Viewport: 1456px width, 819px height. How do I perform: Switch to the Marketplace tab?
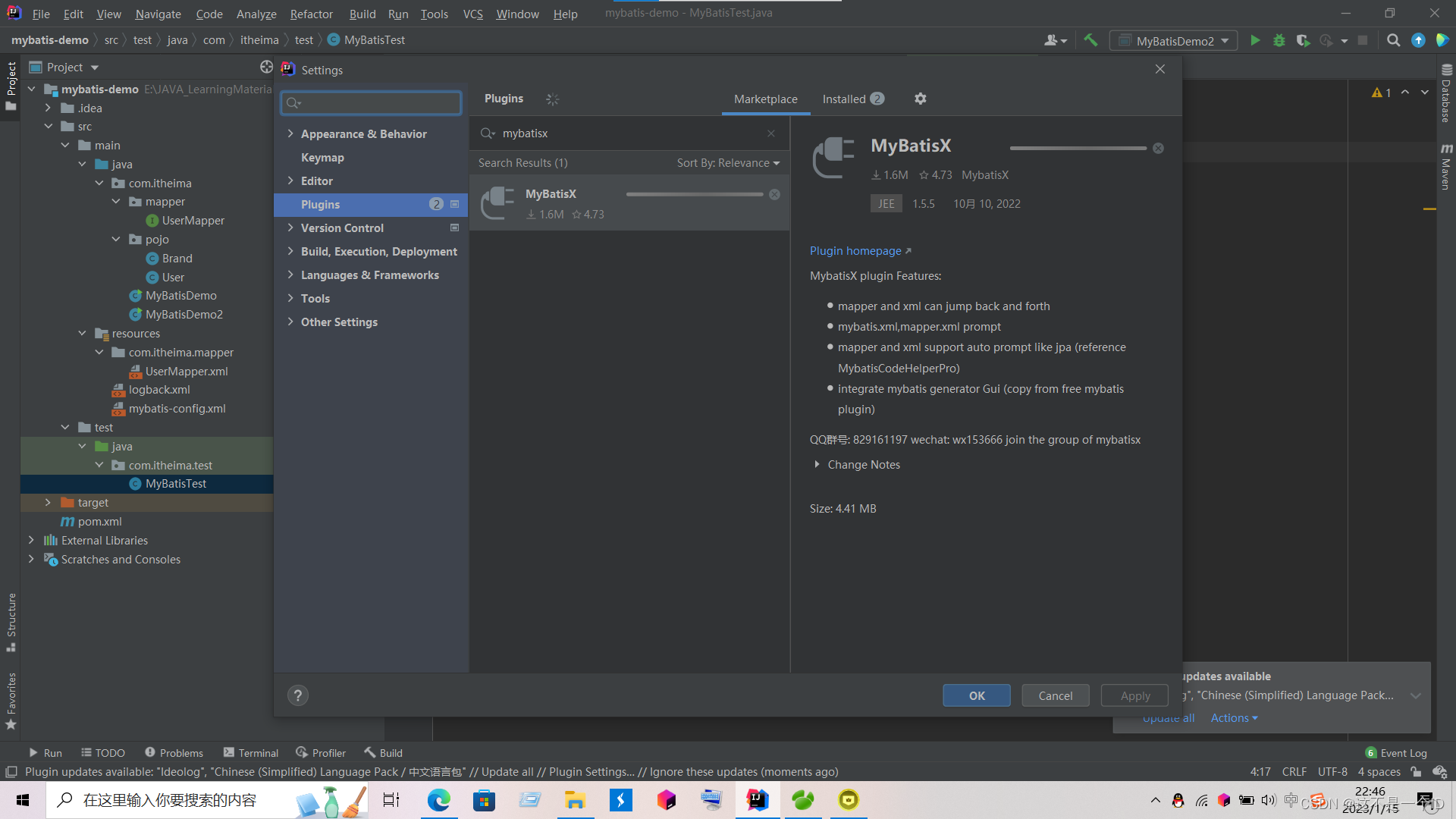[x=766, y=99]
